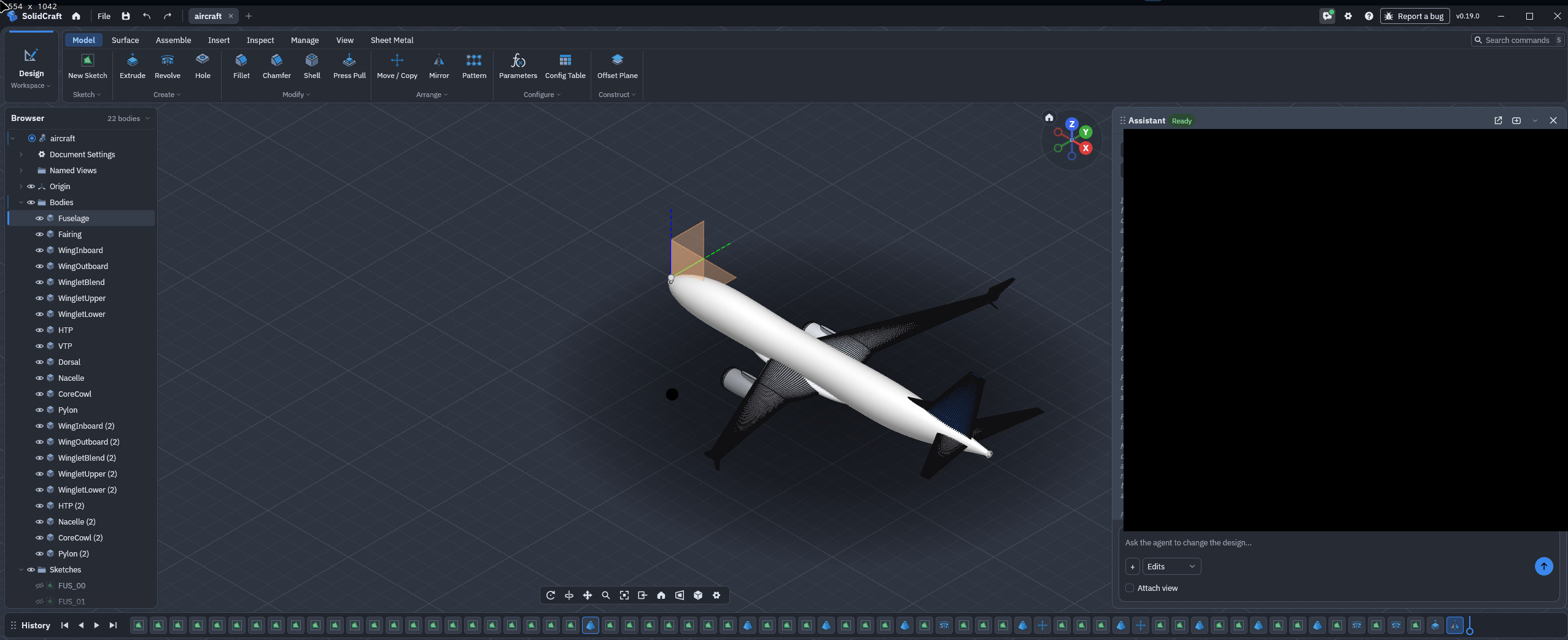Show the FUS_00 sketch
Viewport: 1568px width, 640px height.
(x=39, y=585)
